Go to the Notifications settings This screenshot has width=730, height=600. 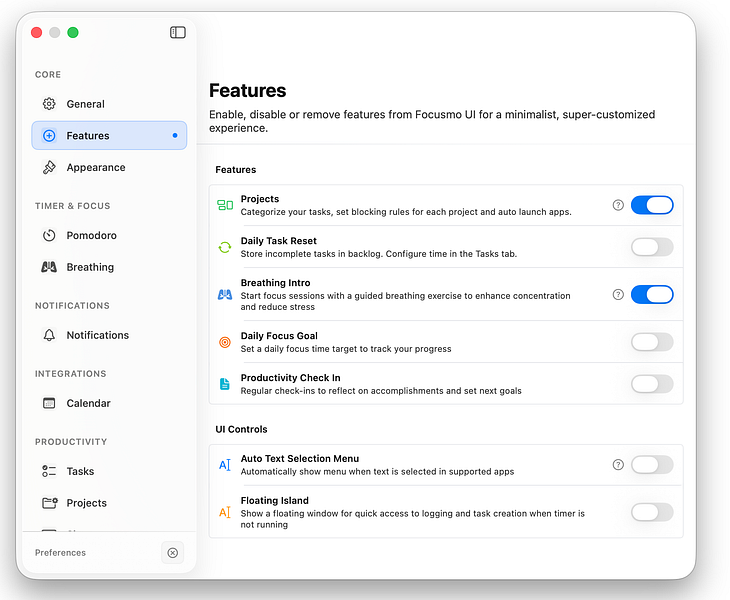pos(97,336)
